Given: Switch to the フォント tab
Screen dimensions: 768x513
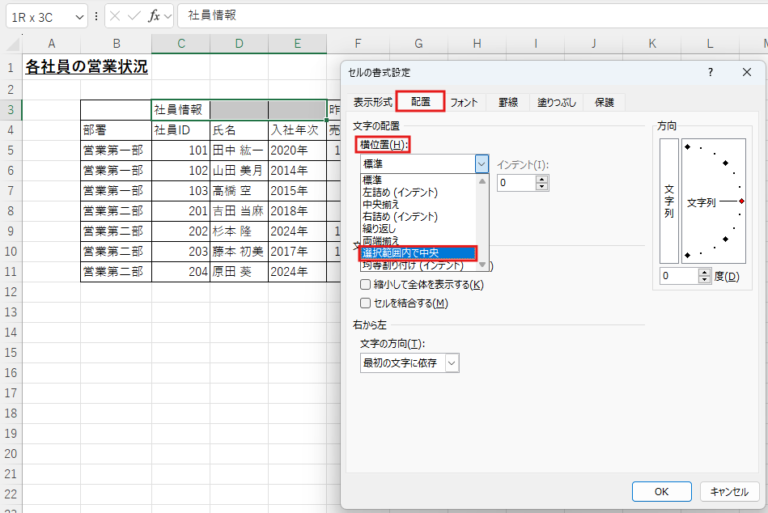Looking at the screenshot, I should coord(464,102).
